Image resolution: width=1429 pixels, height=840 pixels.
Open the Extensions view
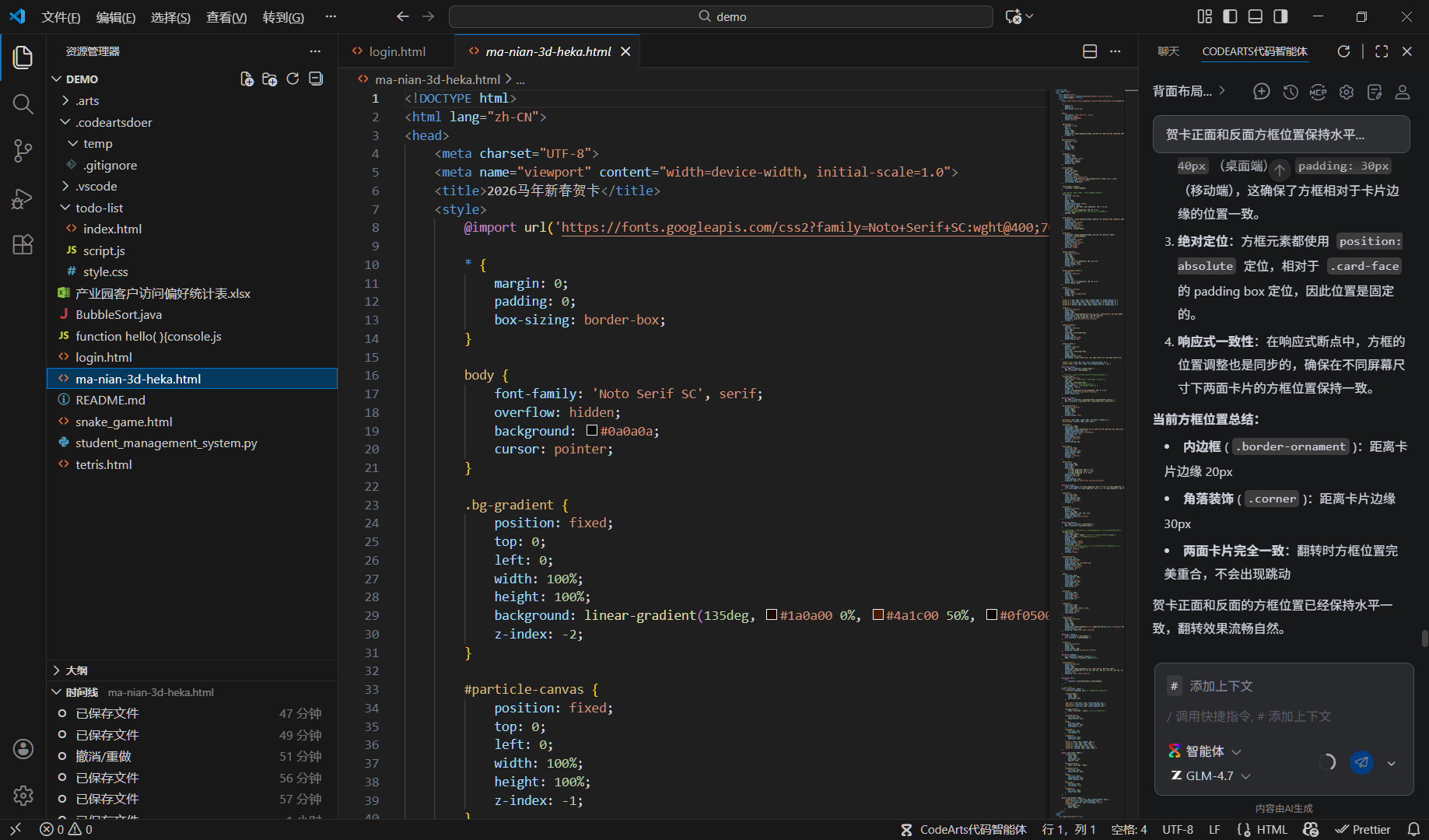(x=23, y=245)
